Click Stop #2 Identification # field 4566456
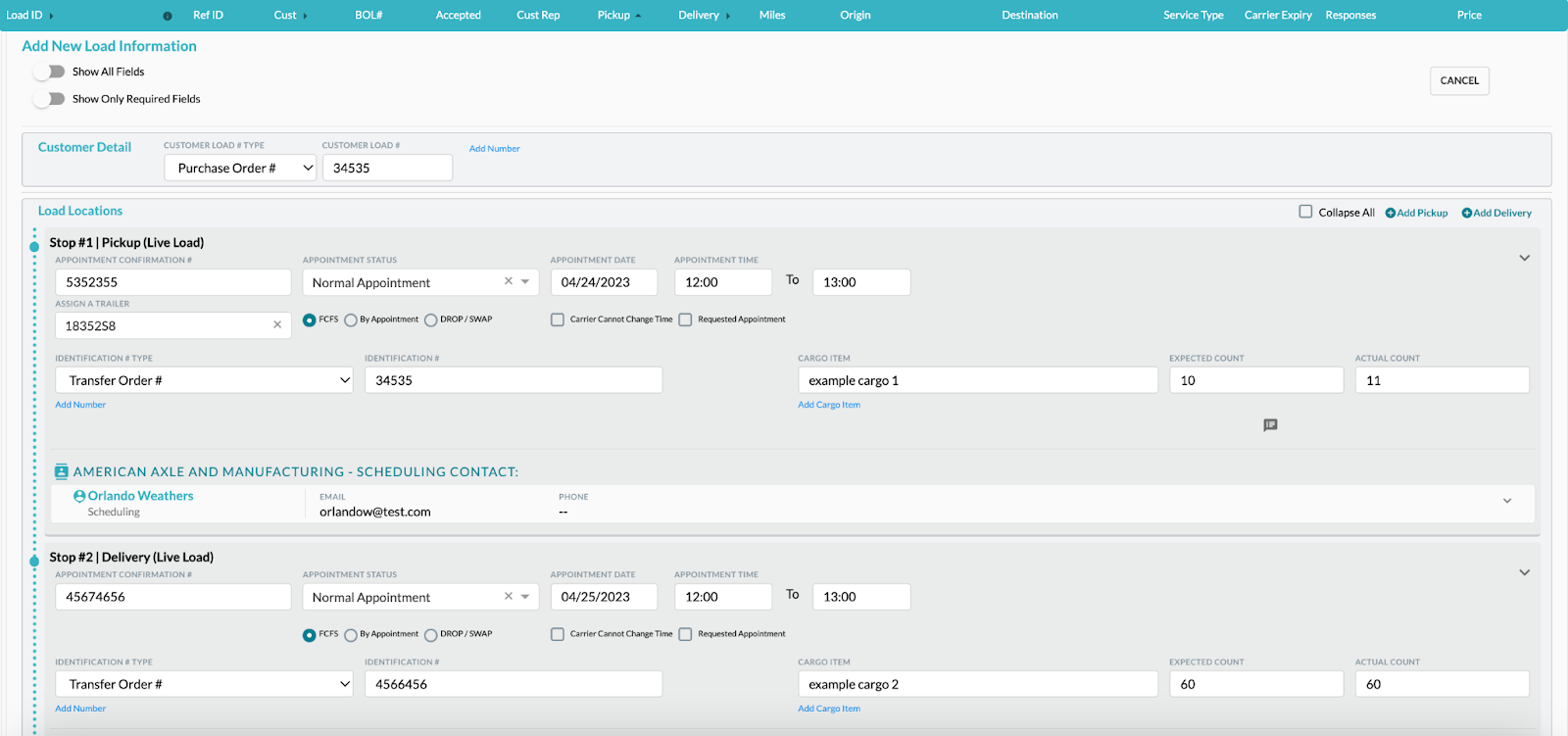Viewport: 1568px width, 736px height. click(514, 684)
